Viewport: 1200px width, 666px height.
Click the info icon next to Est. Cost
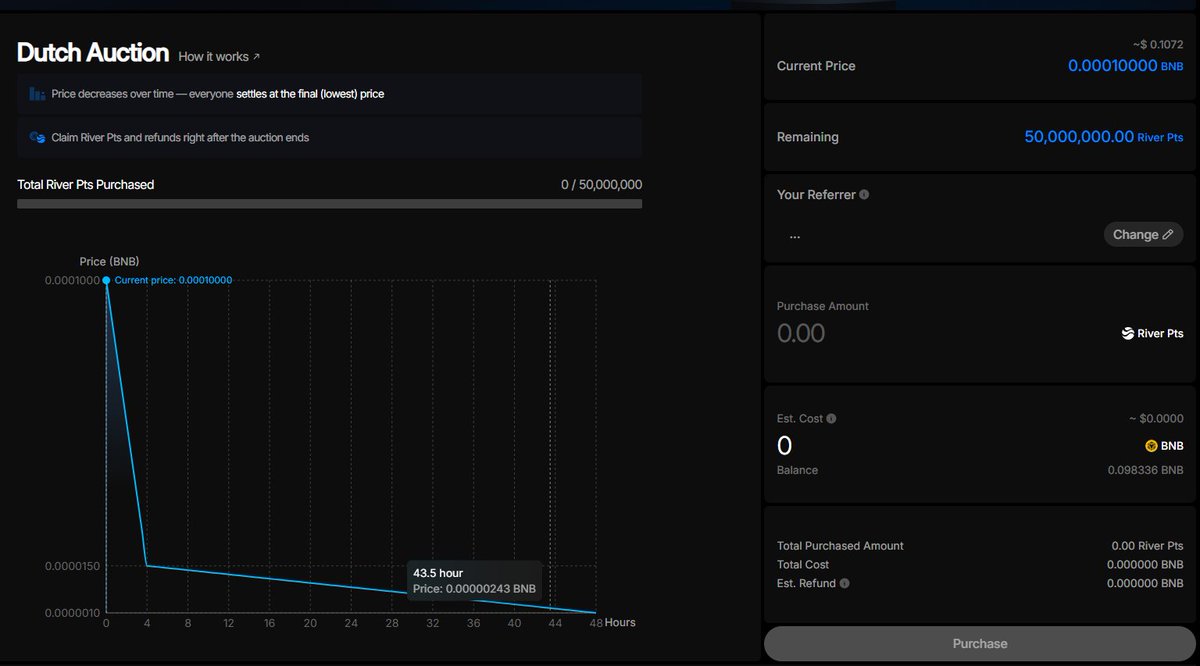click(x=831, y=419)
